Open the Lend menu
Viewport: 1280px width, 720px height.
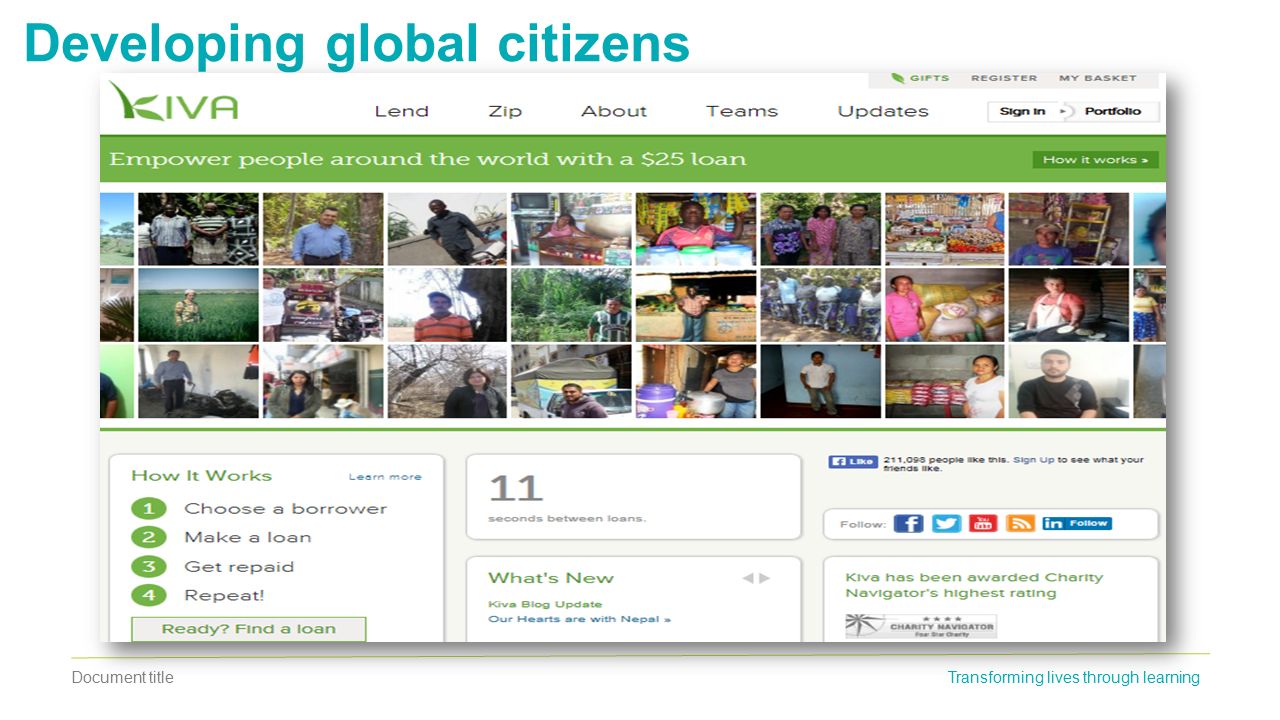point(402,111)
